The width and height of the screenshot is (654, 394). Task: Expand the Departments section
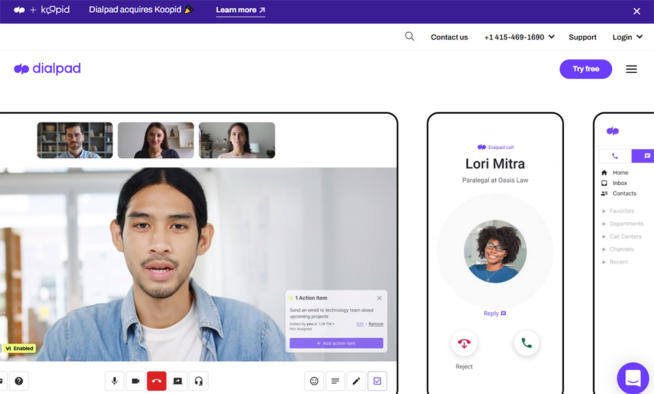623,224
